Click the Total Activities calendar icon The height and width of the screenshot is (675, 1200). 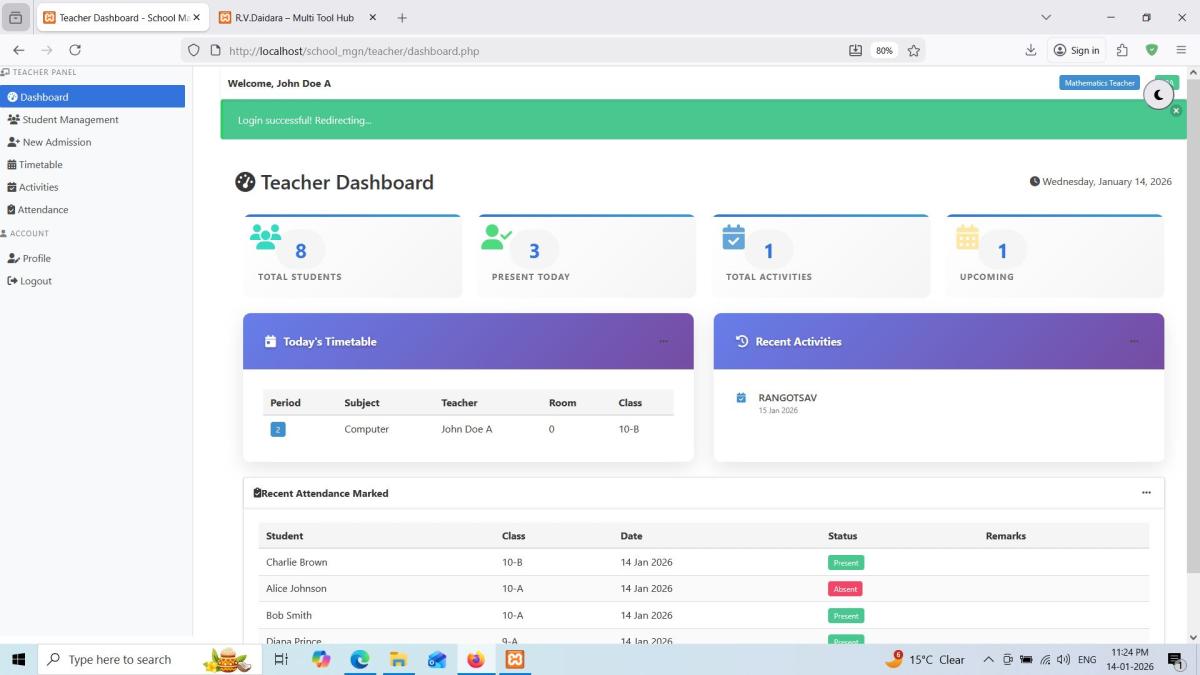(x=734, y=237)
